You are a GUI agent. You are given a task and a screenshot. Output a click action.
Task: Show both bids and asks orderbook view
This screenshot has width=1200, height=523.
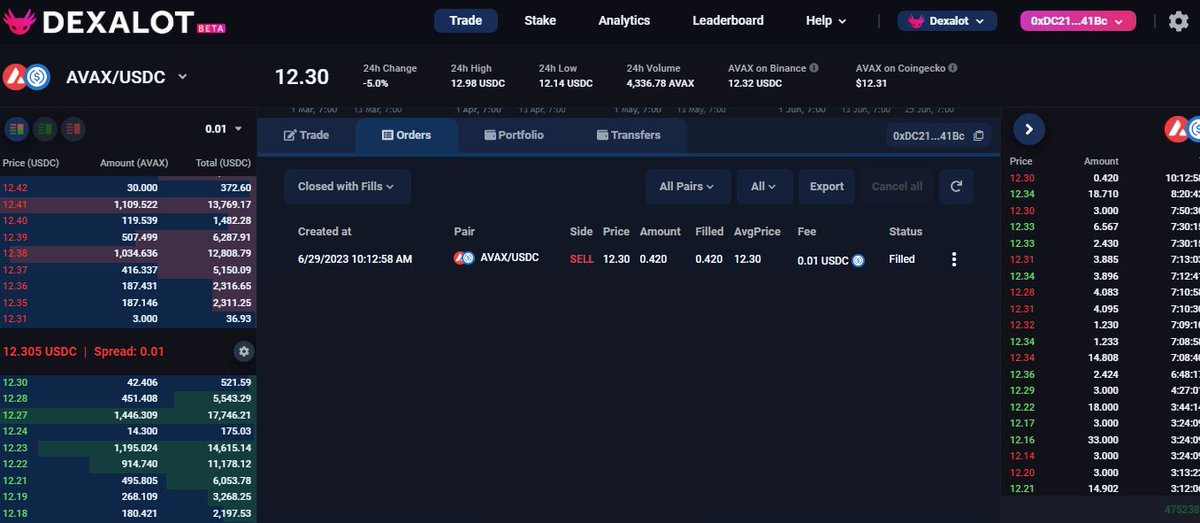pos(16,128)
